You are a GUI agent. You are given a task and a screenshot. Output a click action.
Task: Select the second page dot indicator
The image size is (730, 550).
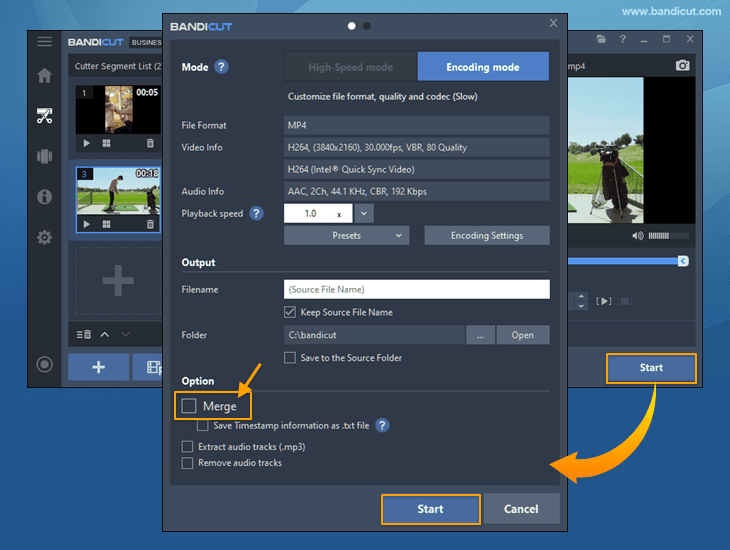[x=367, y=26]
